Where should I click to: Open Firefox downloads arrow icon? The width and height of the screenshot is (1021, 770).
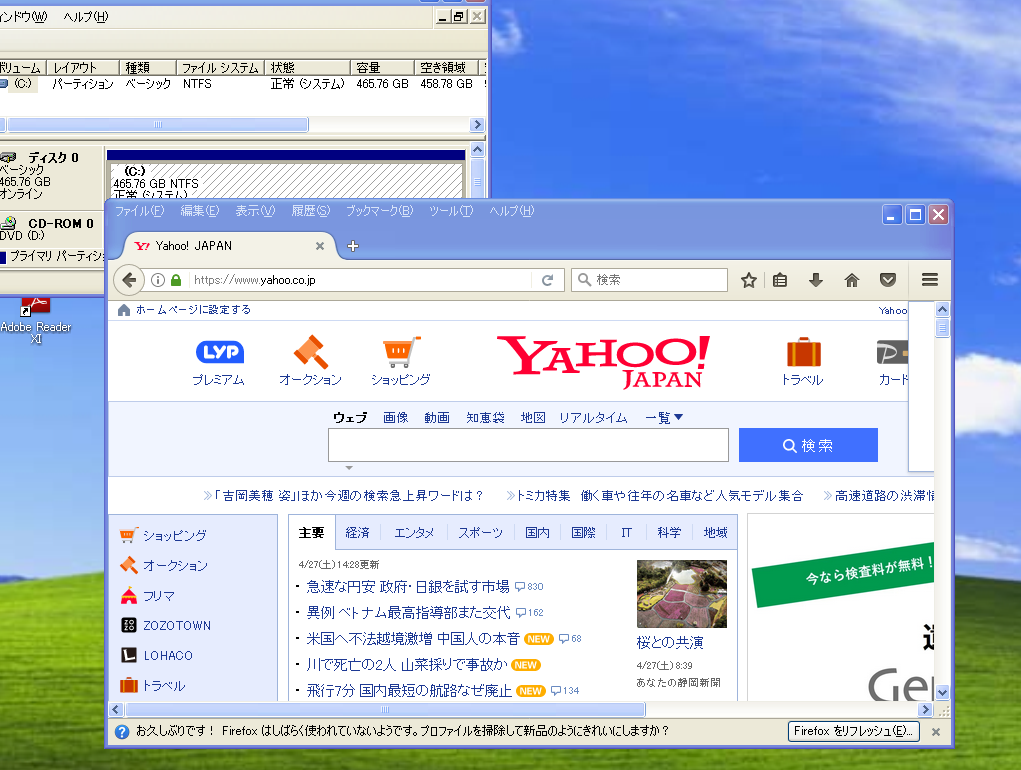click(816, 280)
